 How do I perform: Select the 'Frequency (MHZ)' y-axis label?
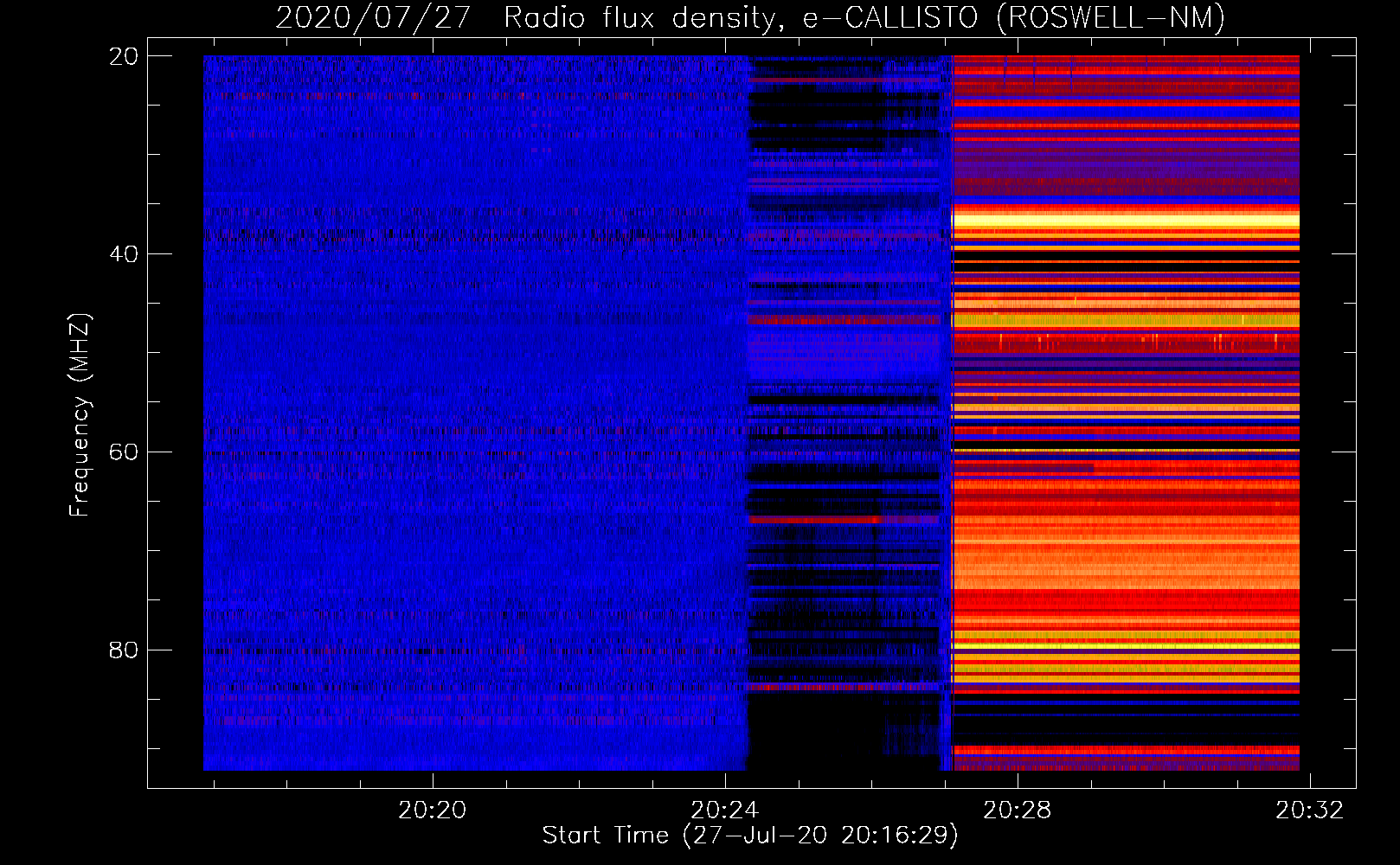80,415
